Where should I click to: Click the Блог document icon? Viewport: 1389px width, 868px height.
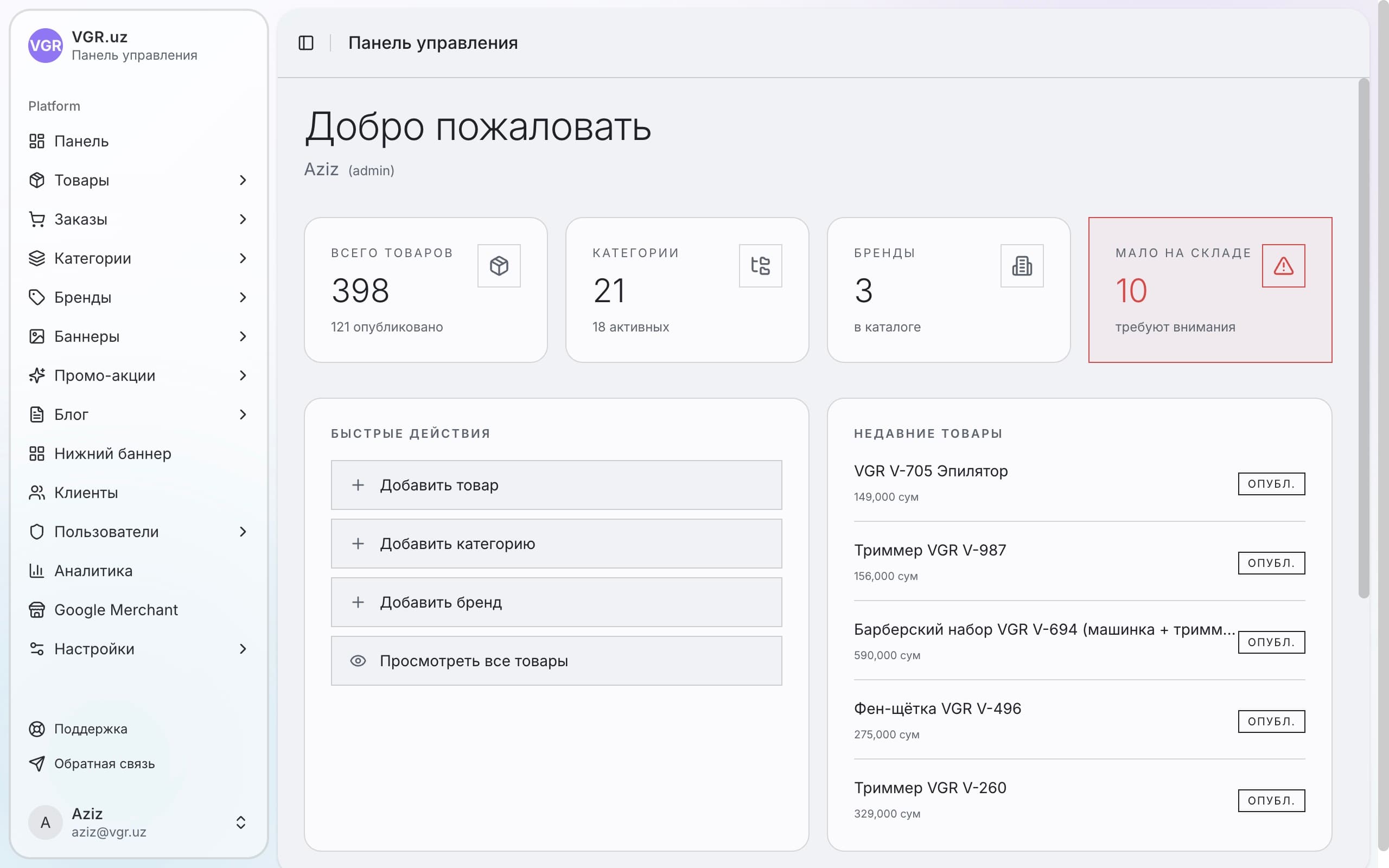pos(37,414)
